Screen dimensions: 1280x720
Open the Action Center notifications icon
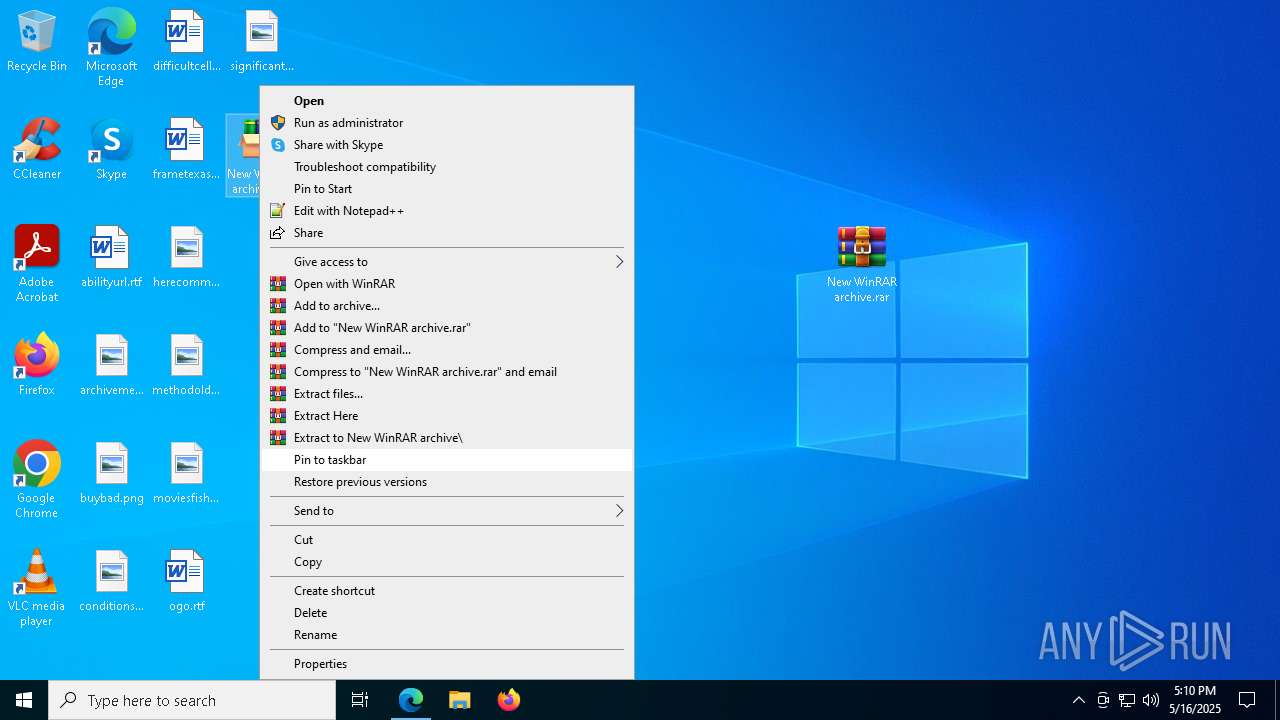(1247, 700)
